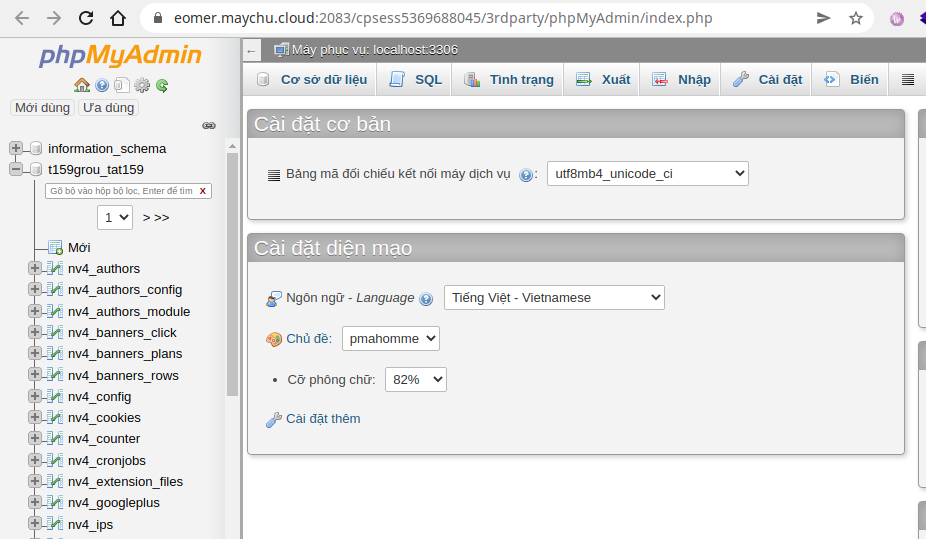Reload navigation panel with green refresh icon
926x539 pixels.
(162, 86)
